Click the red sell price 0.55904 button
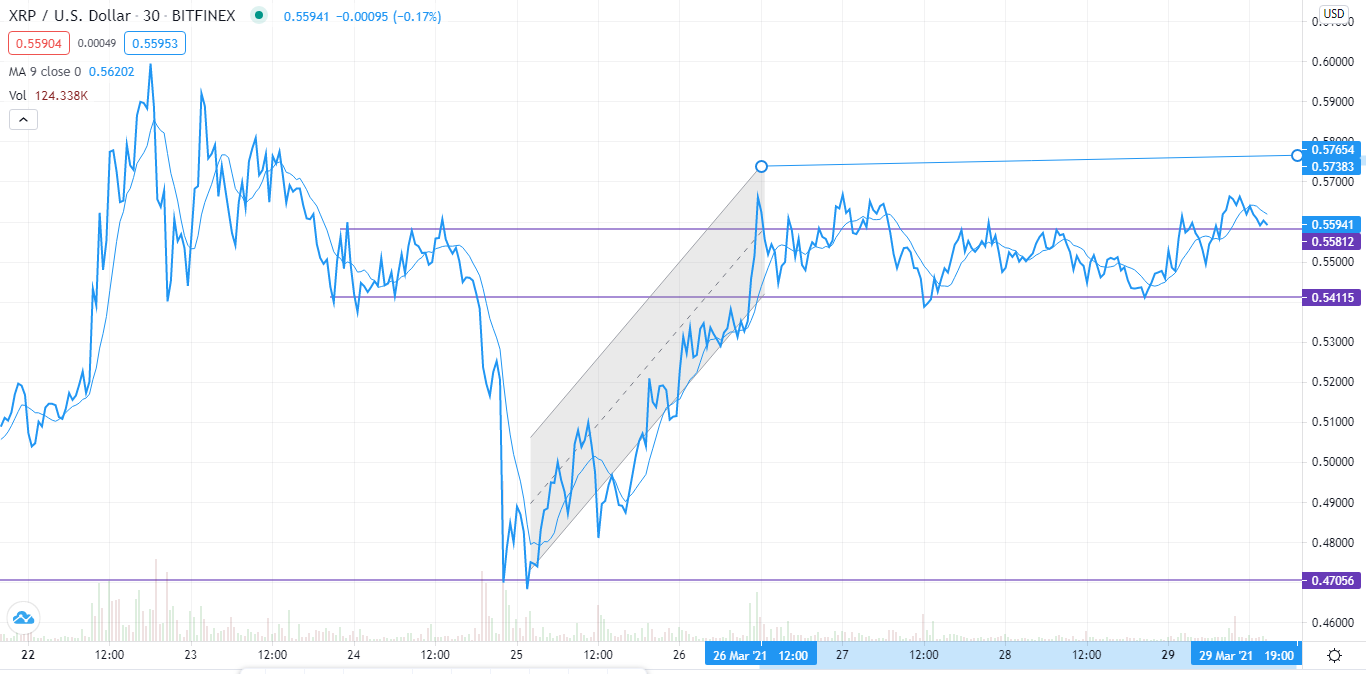 pyautogui.click(x=35, y=43)
